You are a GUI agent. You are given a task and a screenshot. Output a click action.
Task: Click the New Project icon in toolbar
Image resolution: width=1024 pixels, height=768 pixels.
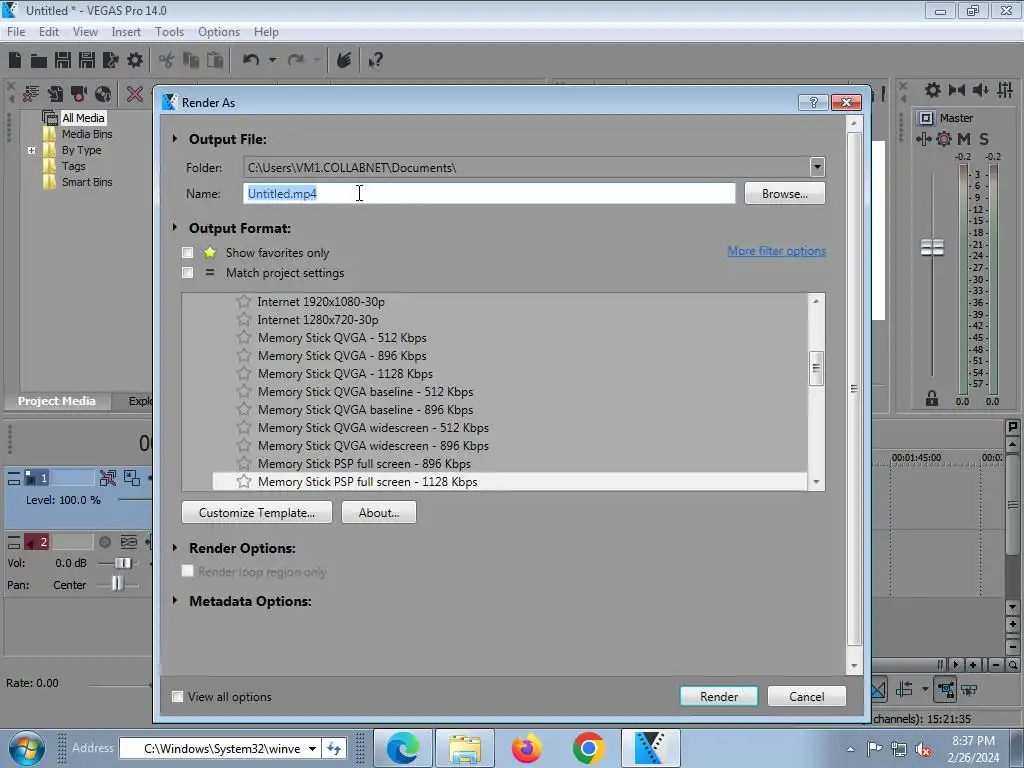[x=15, y=60]
